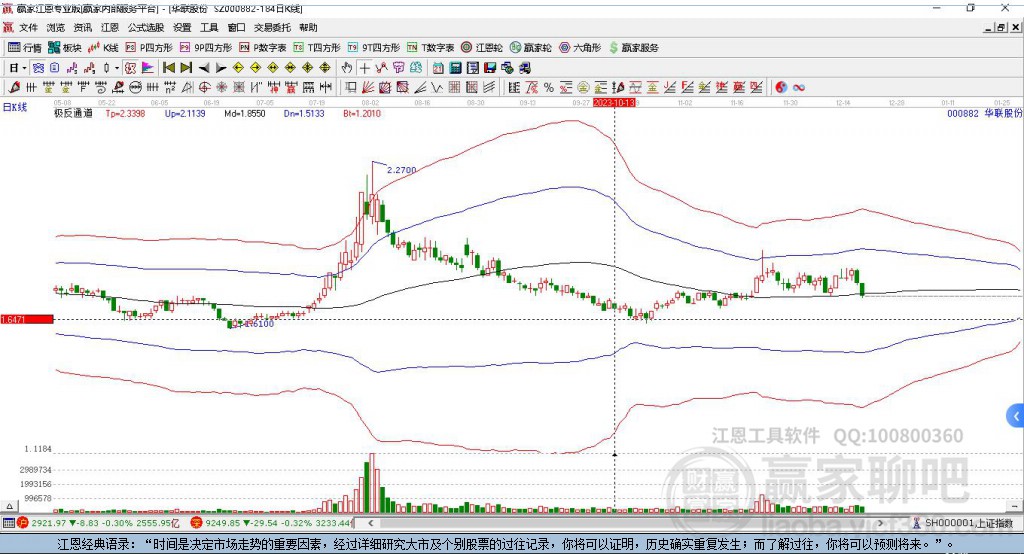Select the pencil drawing tool
The width and height of the screenshot is (1024, 554).
coord(14,87)
